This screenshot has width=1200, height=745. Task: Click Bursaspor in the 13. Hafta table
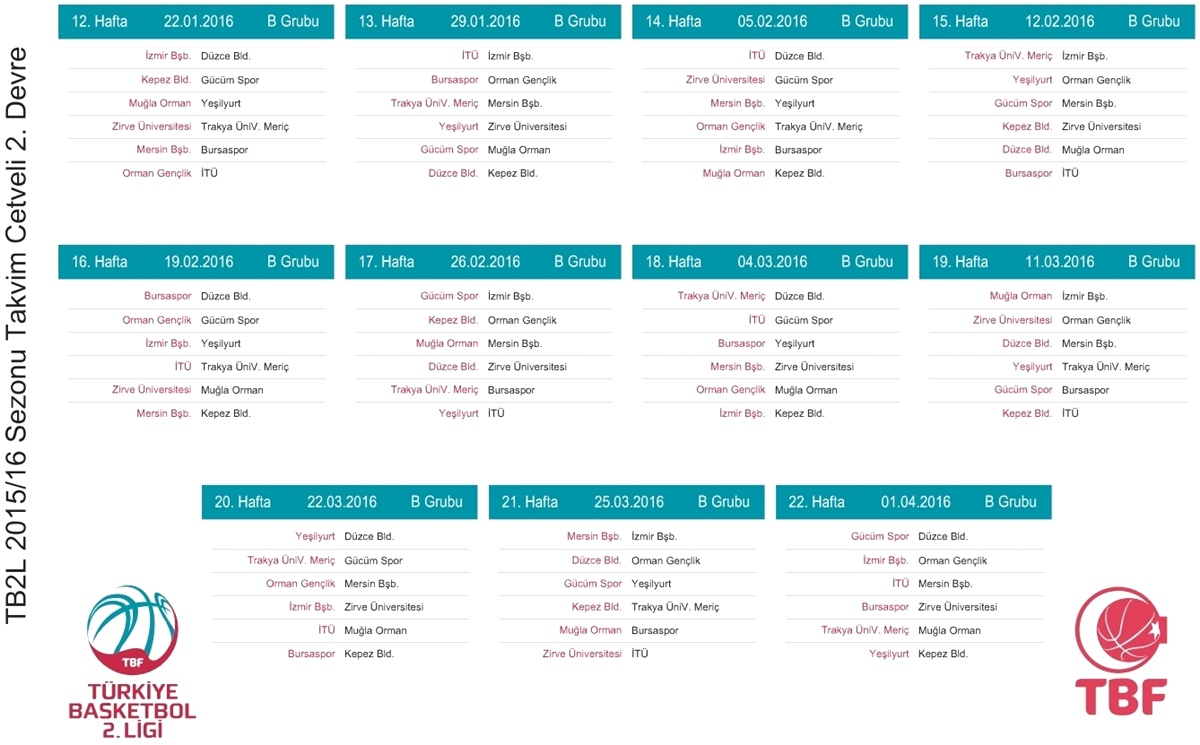click(x=454, y=80)
